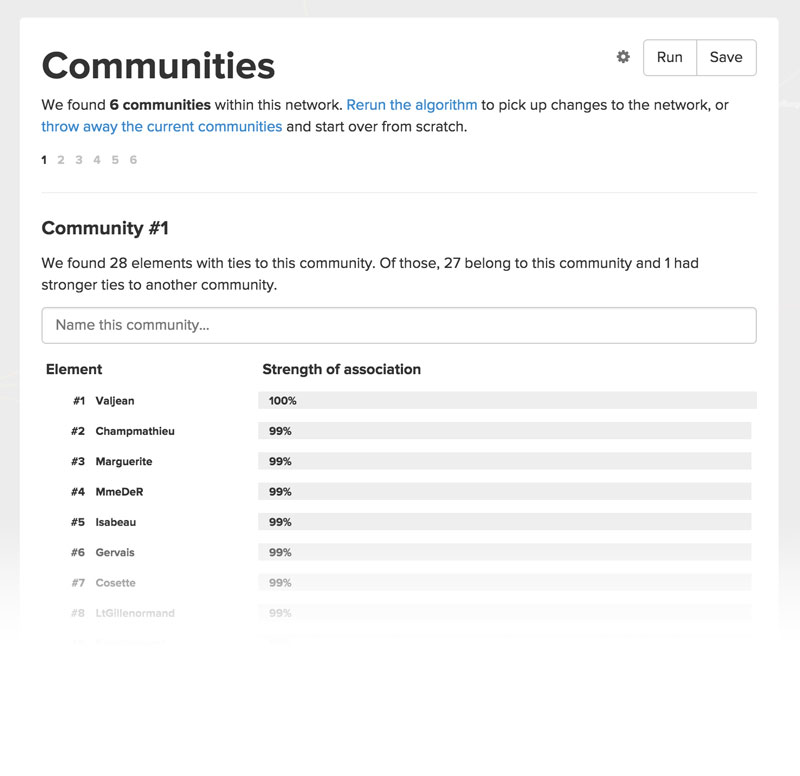This screenshot has height=776, width=800.
Task: Open community page 5
Action: click(x=115, y=159)
